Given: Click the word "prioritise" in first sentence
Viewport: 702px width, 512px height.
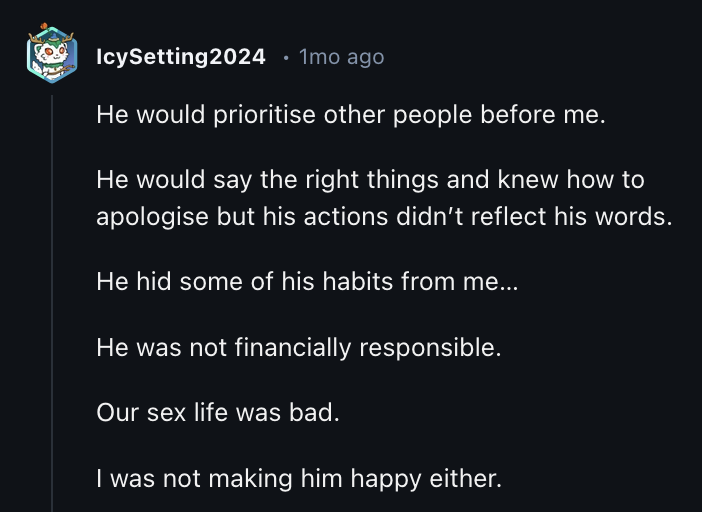Looking at the screenshot, I should click(x=261, y=115).
